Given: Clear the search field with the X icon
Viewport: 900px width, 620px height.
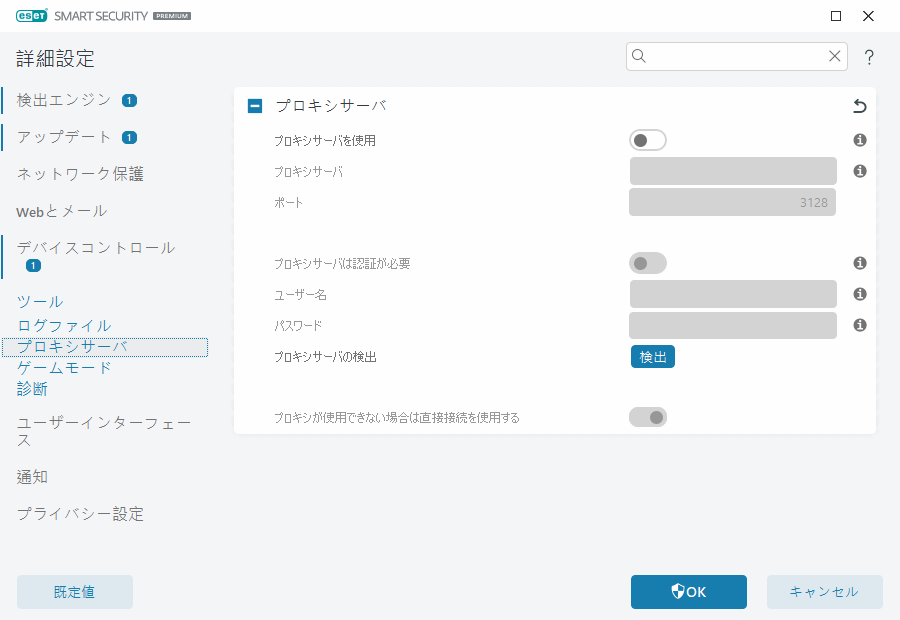Looking at the screenshot, I should pos(835,56).
